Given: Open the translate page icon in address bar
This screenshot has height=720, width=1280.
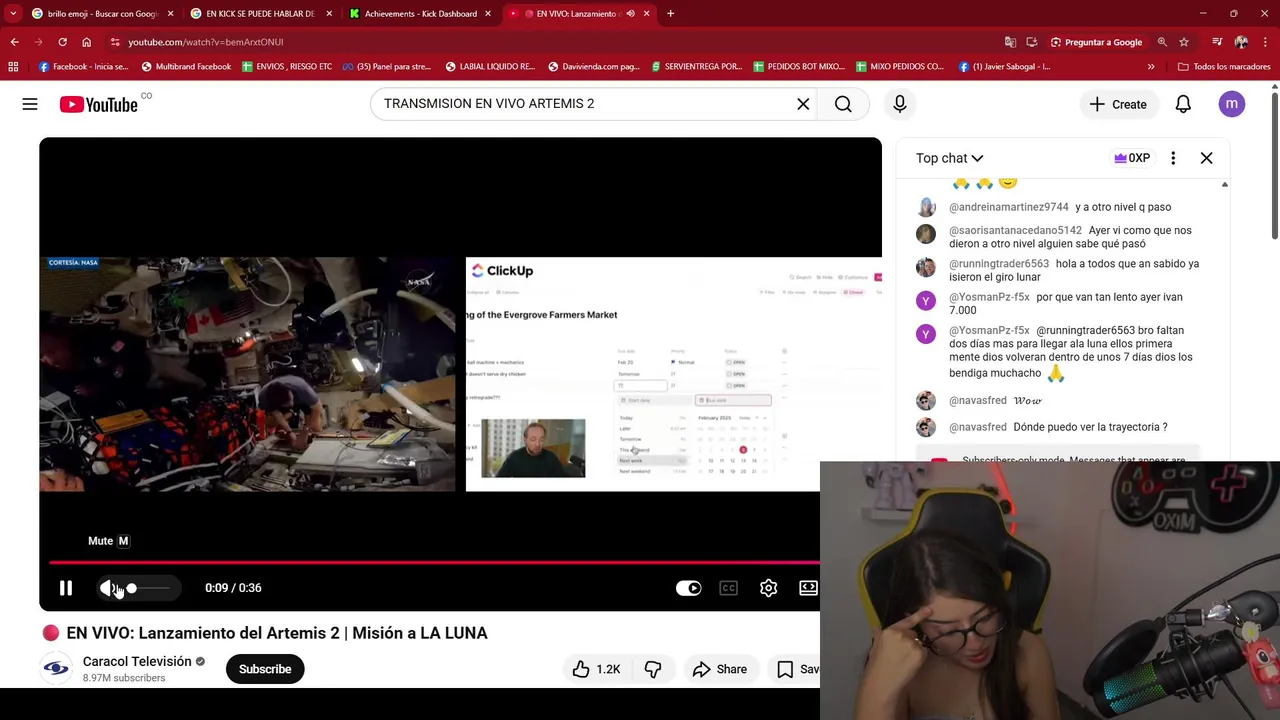Looking at the screenshot, I should (x=1010, y=42).
